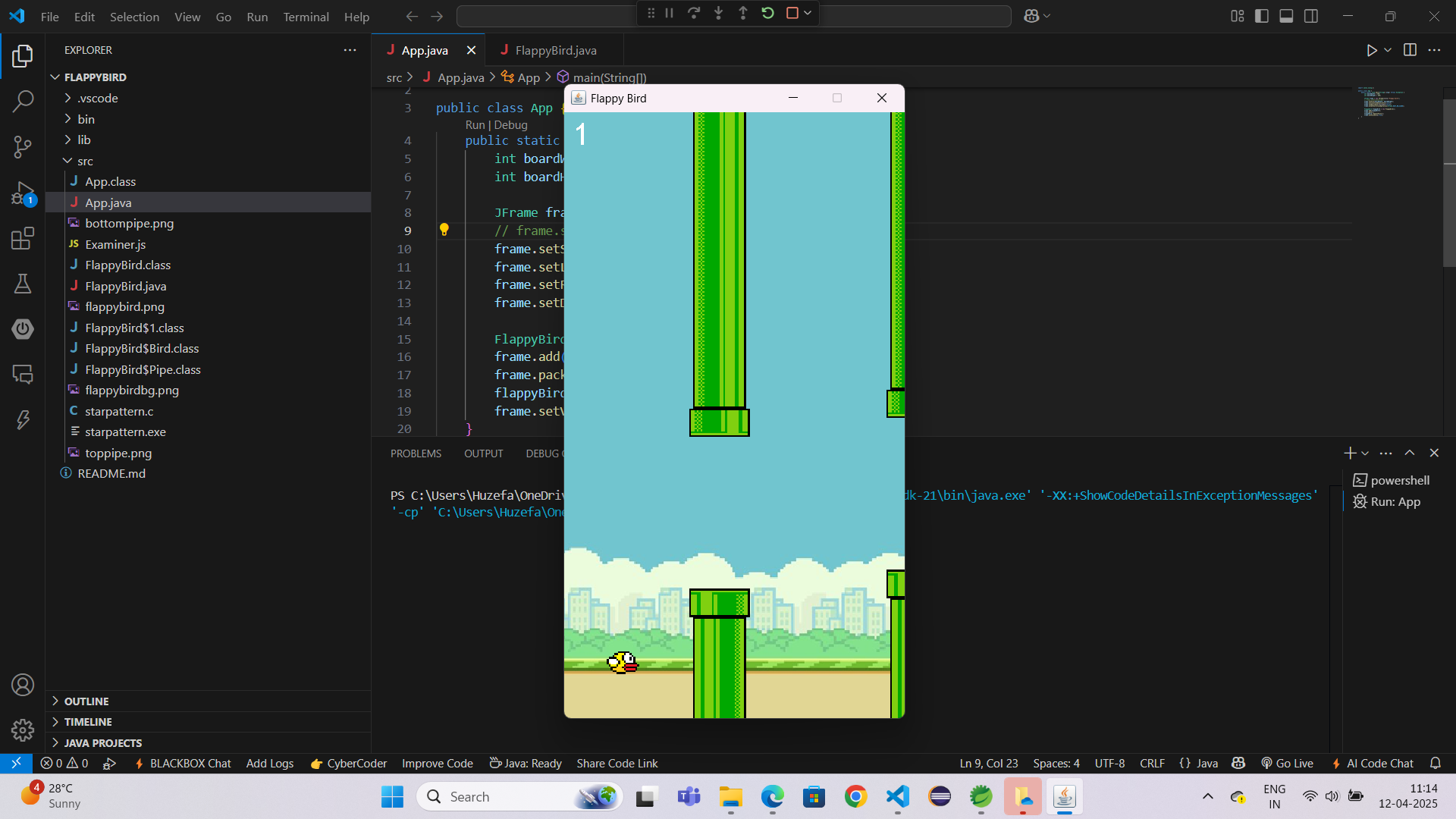Go forward in editor history
This screenshot has height=819, width=1456.
click(x=437, y=16)
